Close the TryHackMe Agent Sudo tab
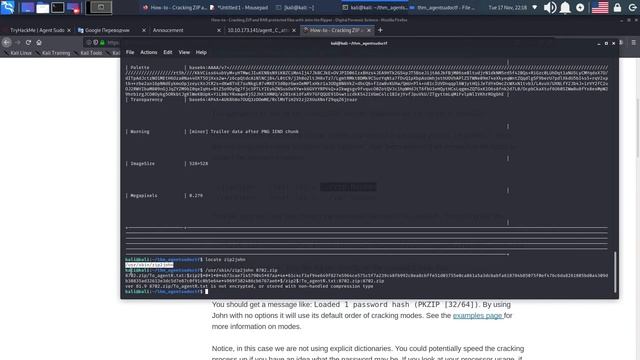This screenshot has width=640, height=360. coord(69,30)
